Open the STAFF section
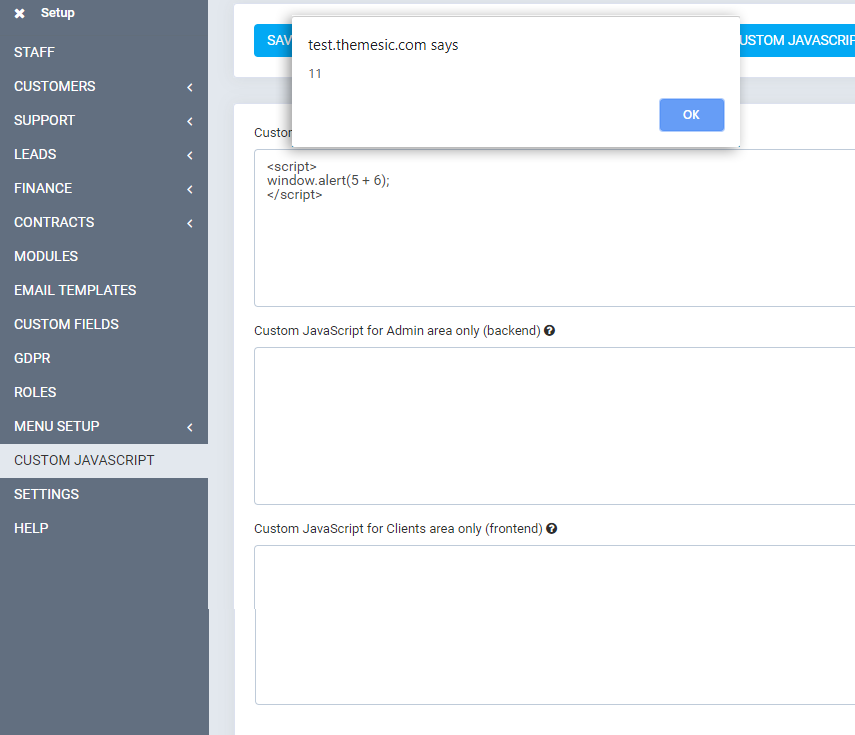The height and width of the screenshot is (735, 855). (32, 52)
